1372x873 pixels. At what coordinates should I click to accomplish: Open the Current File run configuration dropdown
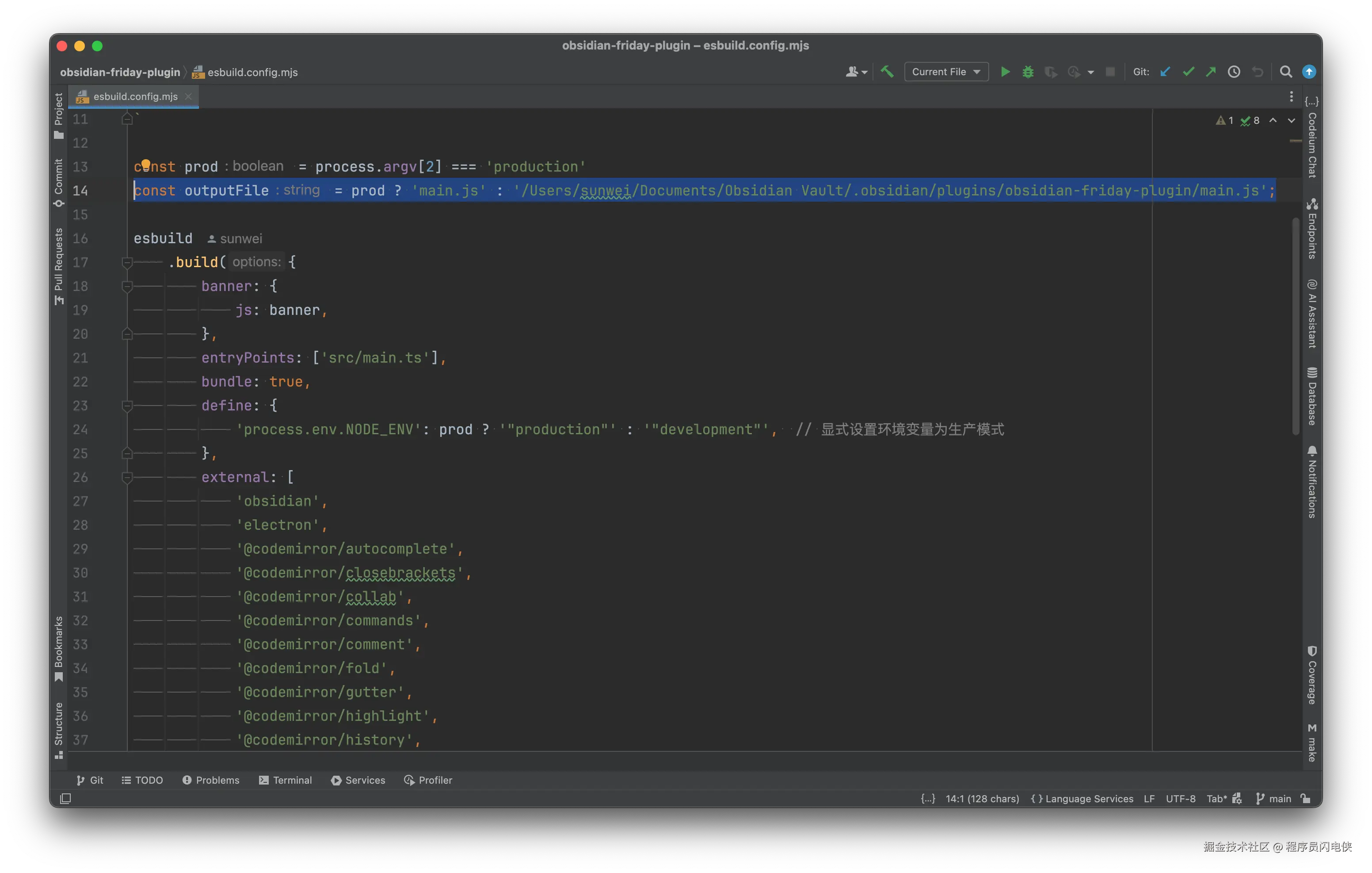pos(946,72)
